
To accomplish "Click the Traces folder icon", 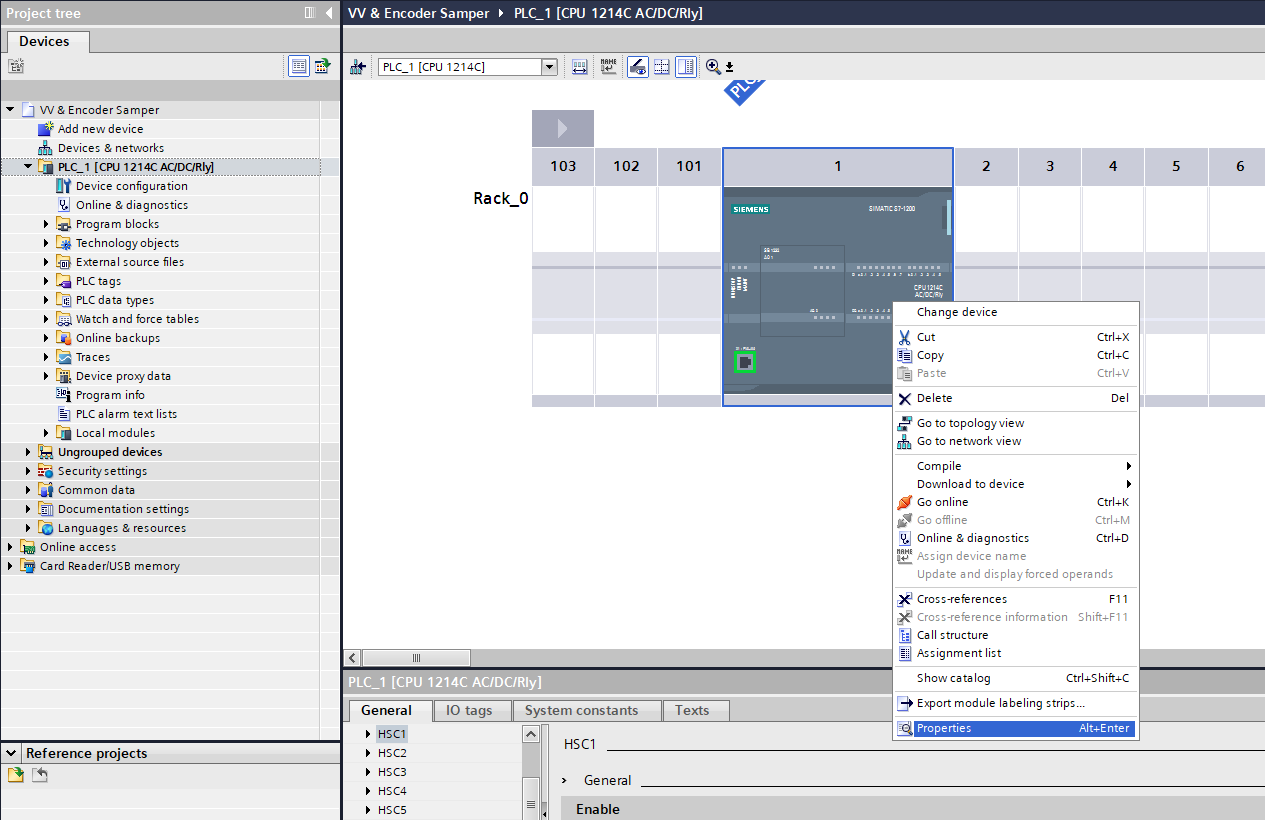I will tap(64, 357).
